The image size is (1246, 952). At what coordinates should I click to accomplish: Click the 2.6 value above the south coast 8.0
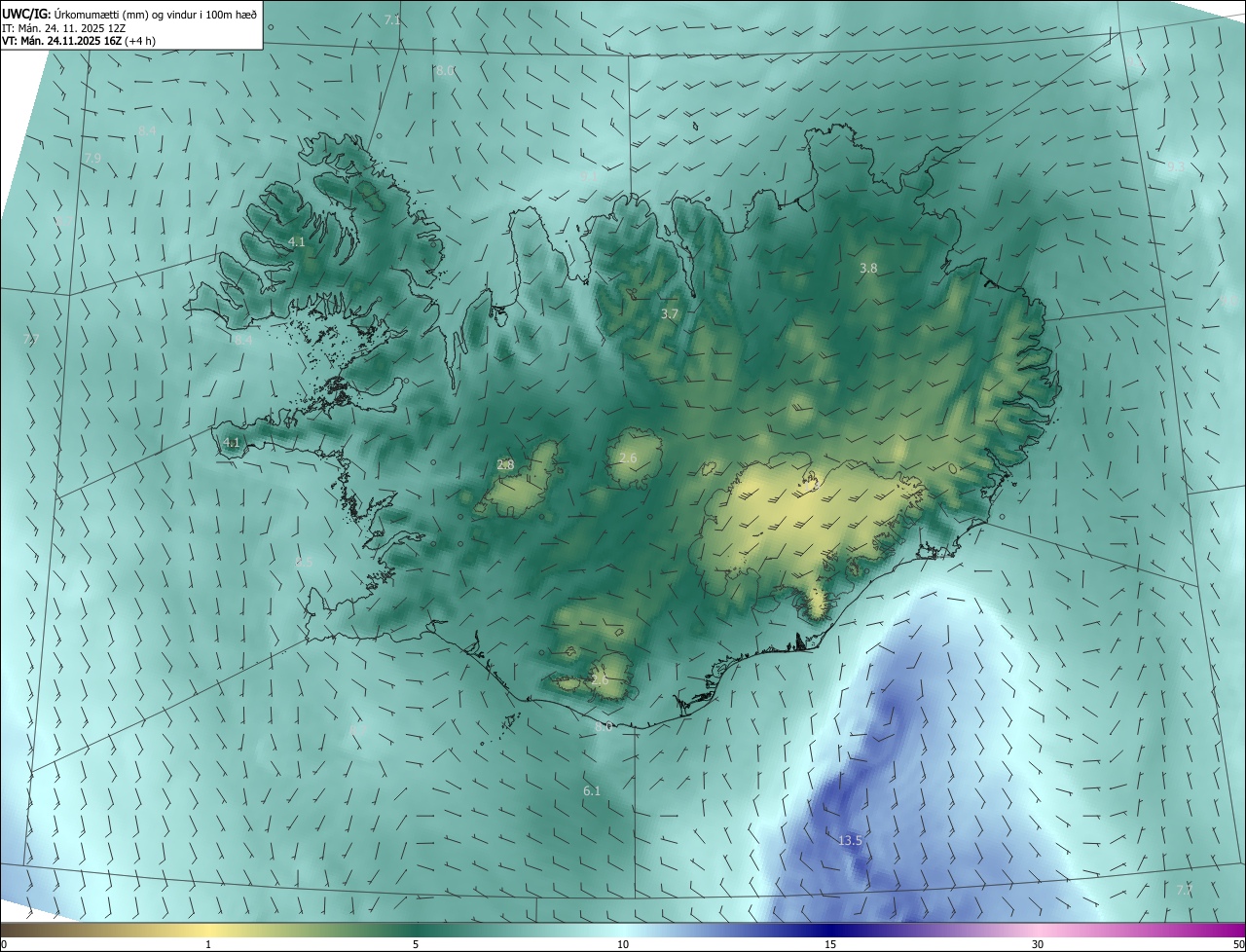[x=600, y=679]
